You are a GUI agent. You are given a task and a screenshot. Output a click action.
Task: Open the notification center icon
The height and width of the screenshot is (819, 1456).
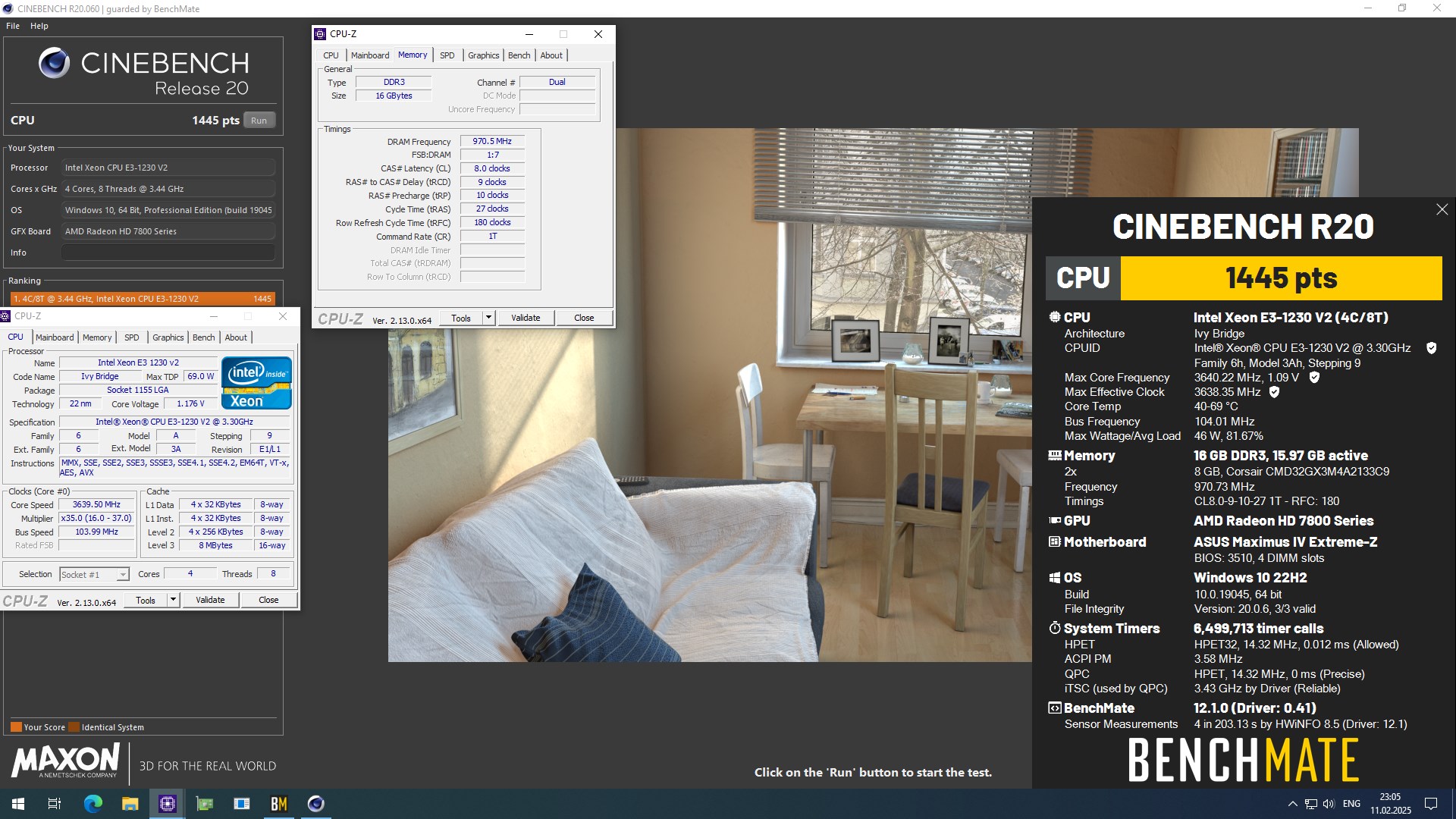(1431, 804)
